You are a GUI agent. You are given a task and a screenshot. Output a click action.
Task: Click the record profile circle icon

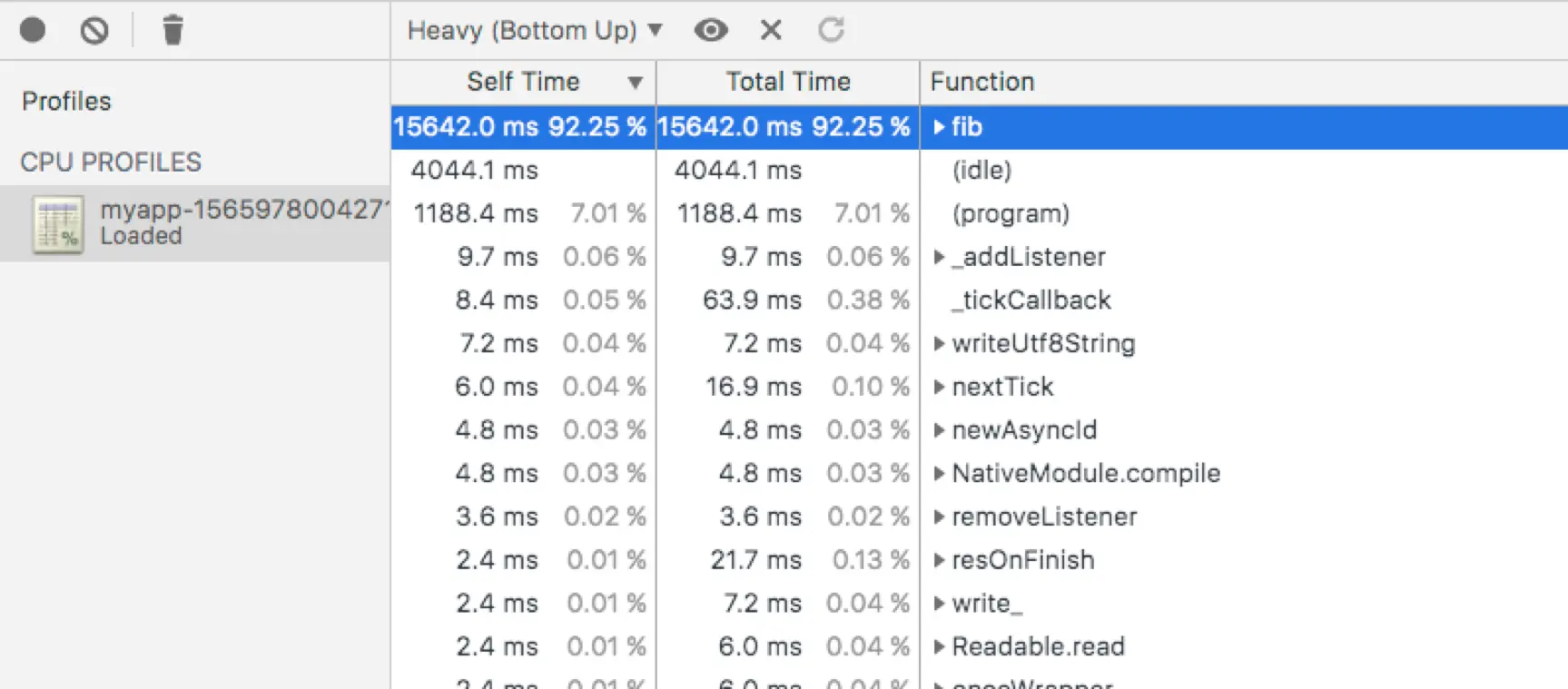click(x=33, y=30)
